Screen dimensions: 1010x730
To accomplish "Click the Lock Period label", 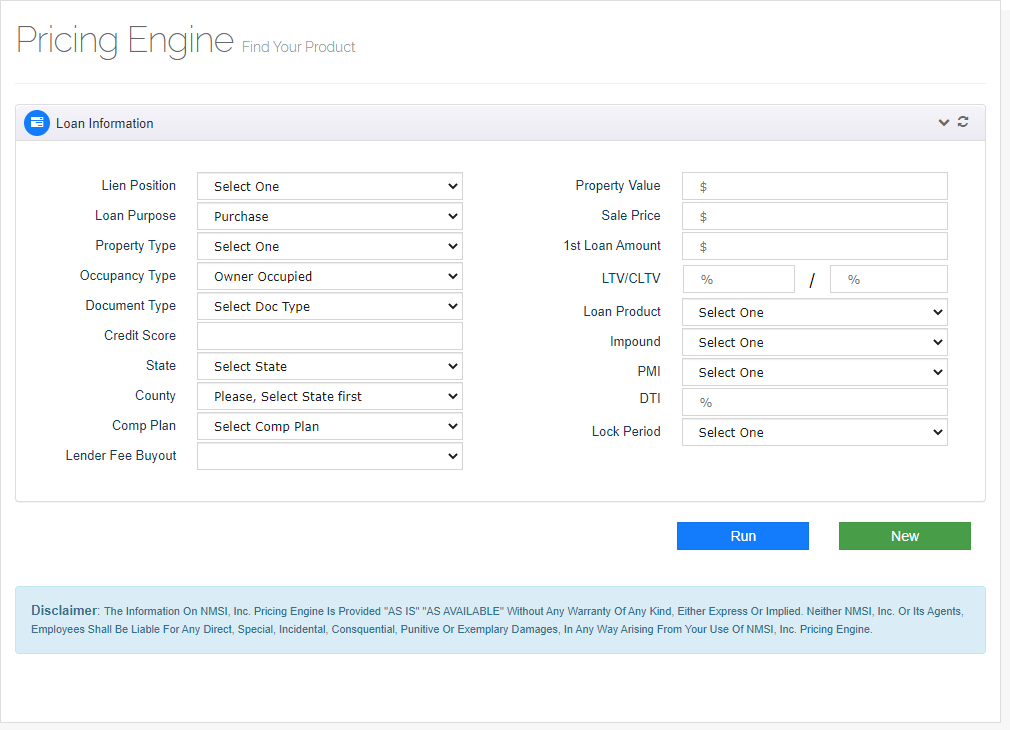I will point(626,432).
